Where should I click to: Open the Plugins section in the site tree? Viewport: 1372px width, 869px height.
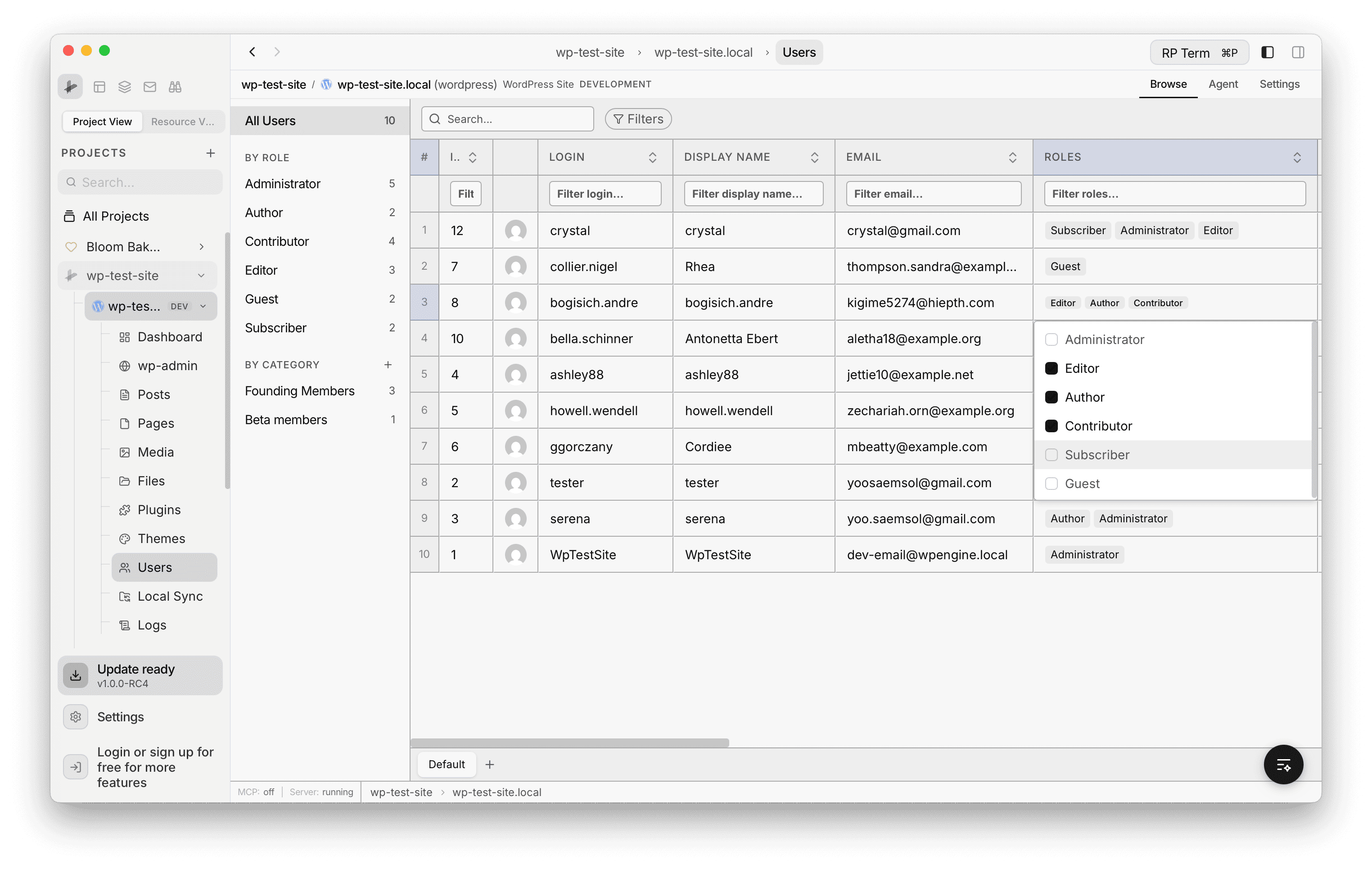[x=158, y=509]
